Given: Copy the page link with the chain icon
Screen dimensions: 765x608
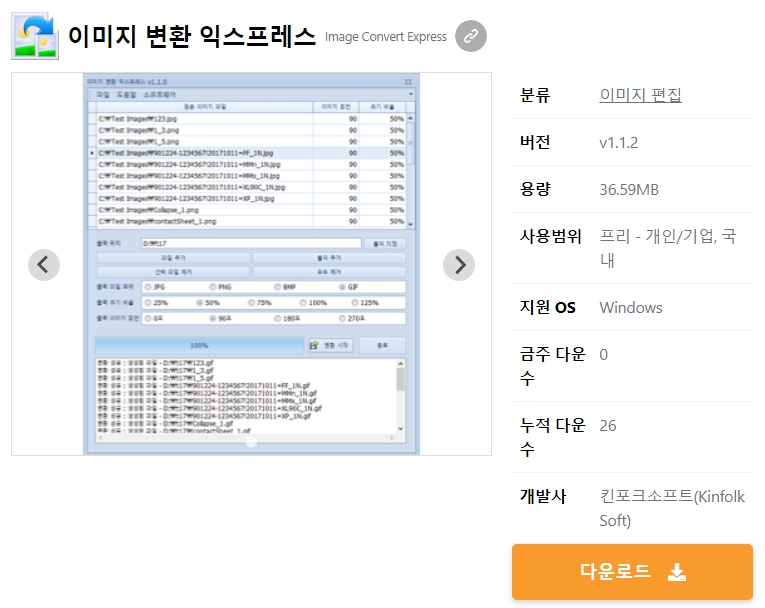Looking at the screenshot, I should [x=470, y=36].
